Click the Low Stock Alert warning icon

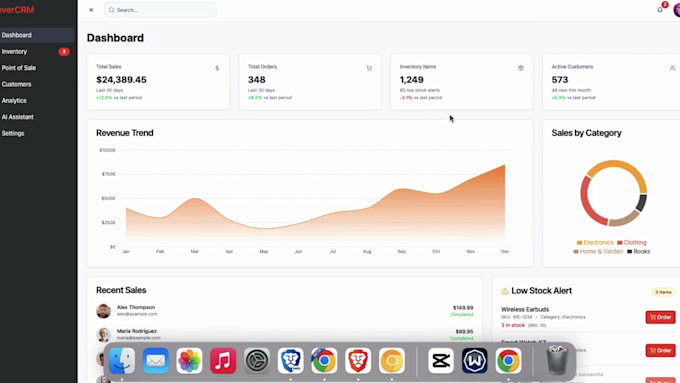[505, 291]
